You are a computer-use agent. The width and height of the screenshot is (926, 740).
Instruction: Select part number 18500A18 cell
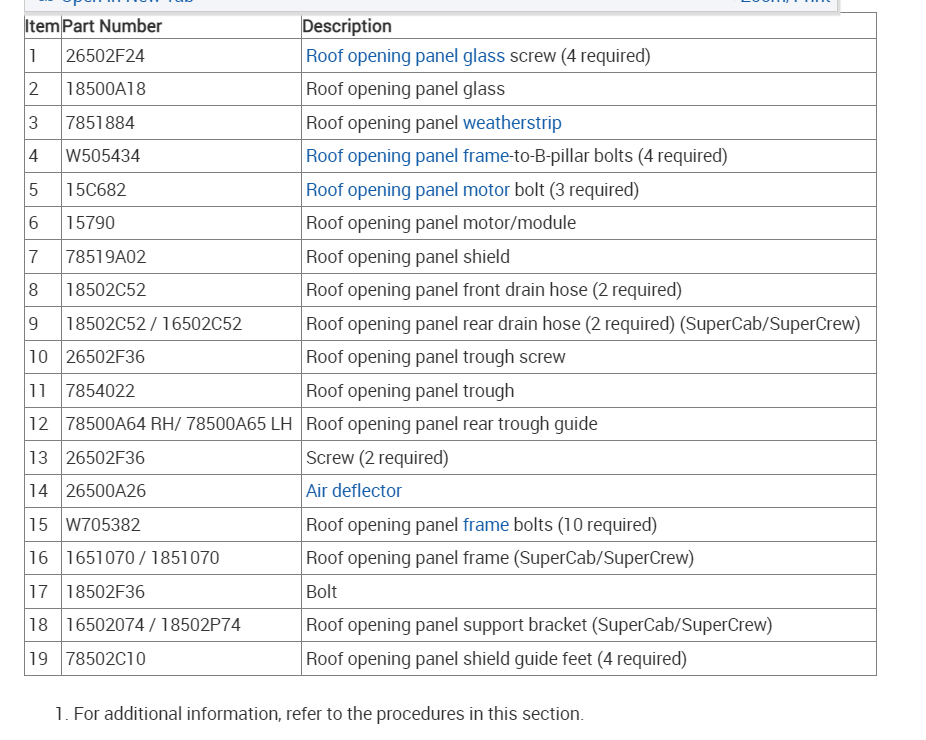(106, 89)
